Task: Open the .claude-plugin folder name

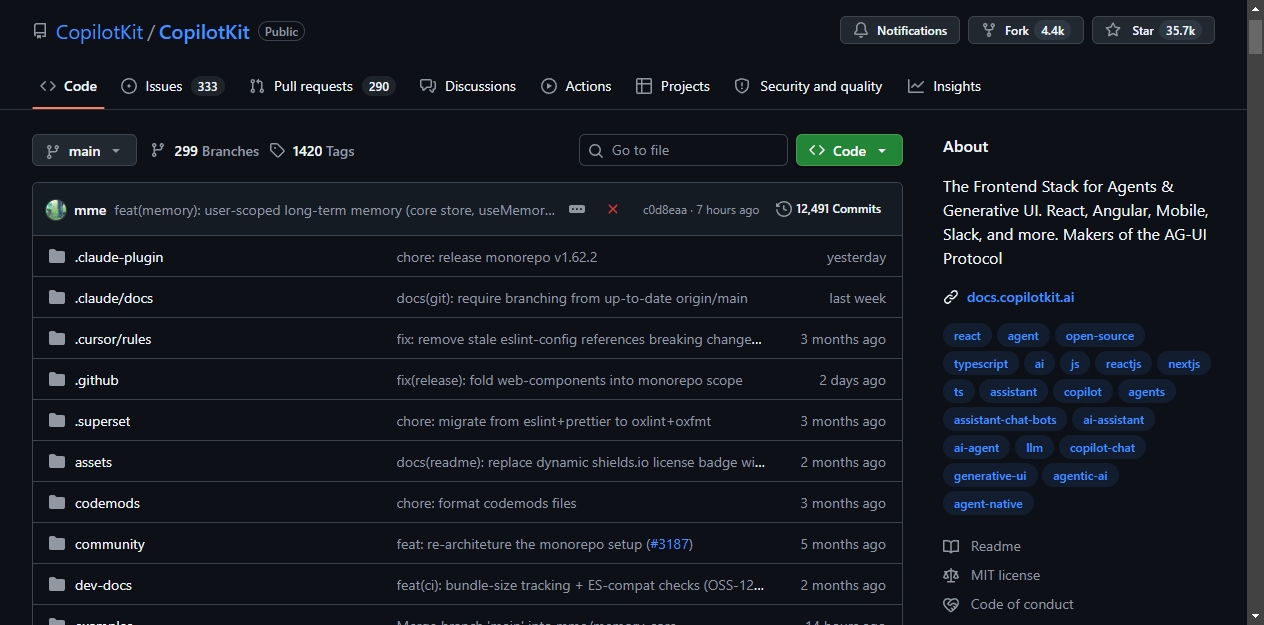Action: pyautogui.click(x=119, y=257)
